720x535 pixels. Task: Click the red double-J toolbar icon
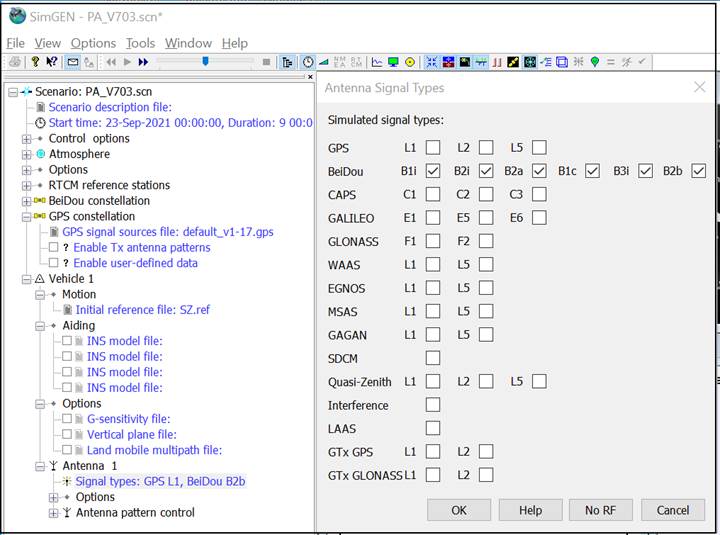coord(497,62)
